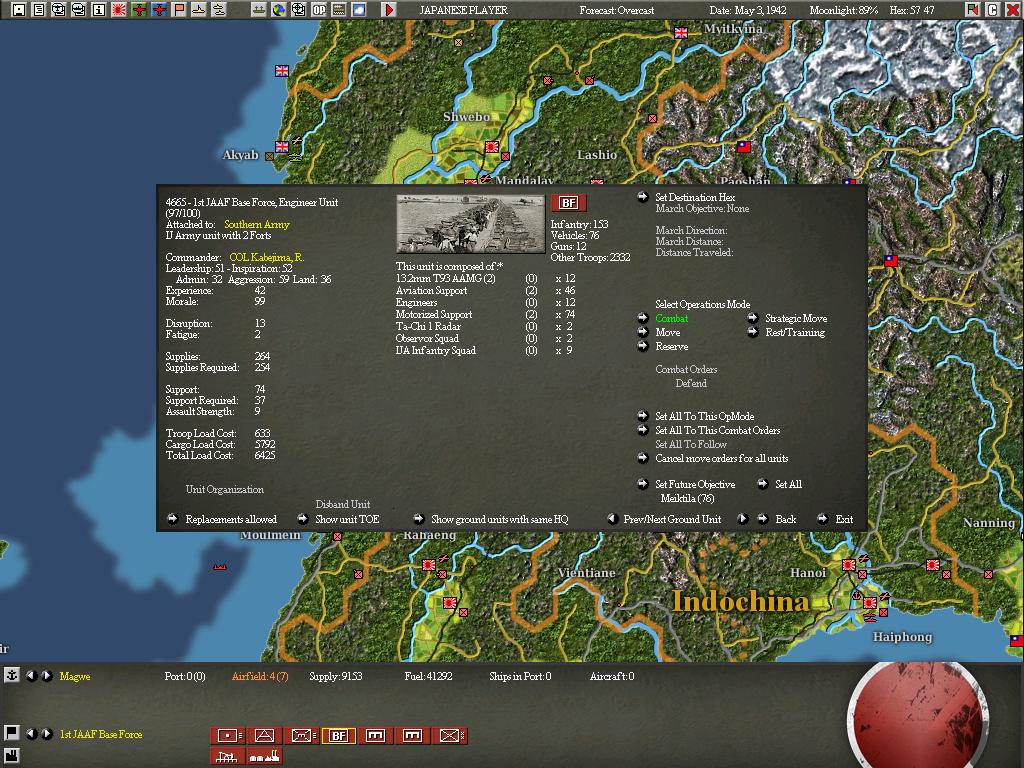Click next unit arrow beside 1st JAAF Base Force
The image size is (1024, 768).
coord(47,733)
